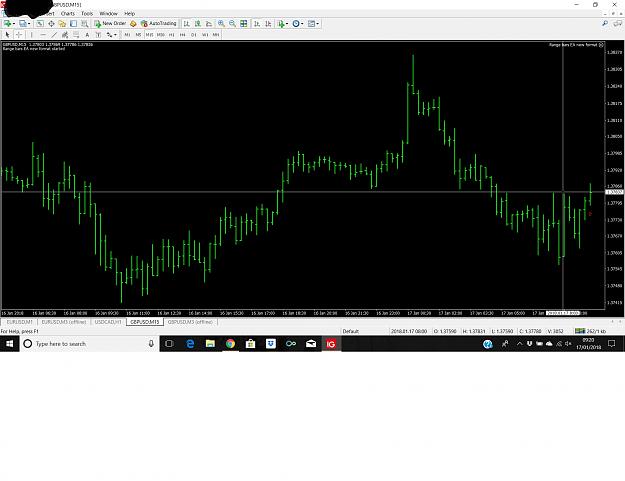The width and height of the screenshot is (625, 481).
Task: Switch to GBPUSD,M3 (offline) tab
Action: click(x=190, y=322)
